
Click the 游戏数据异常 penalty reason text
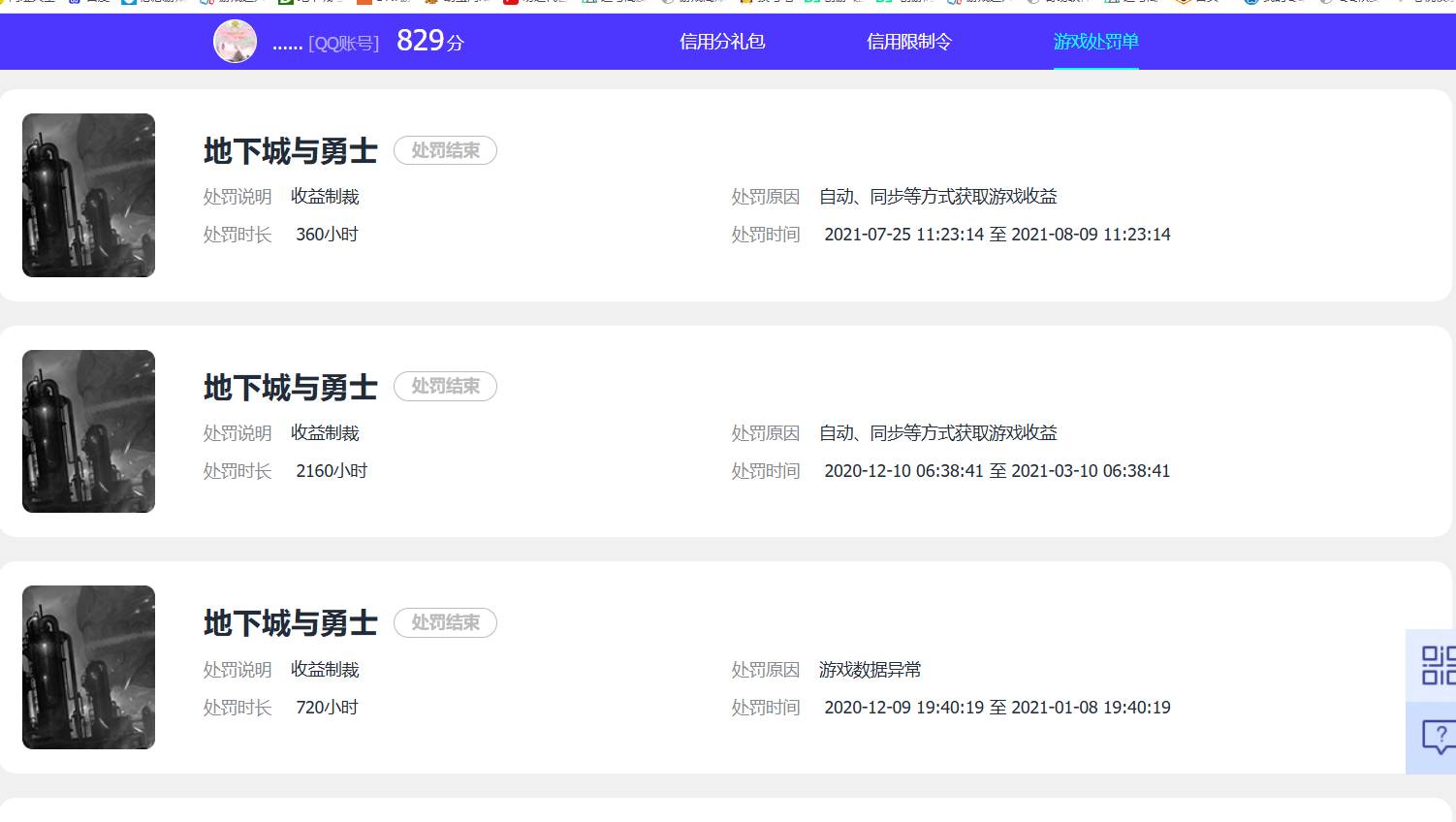coord(870,670)
